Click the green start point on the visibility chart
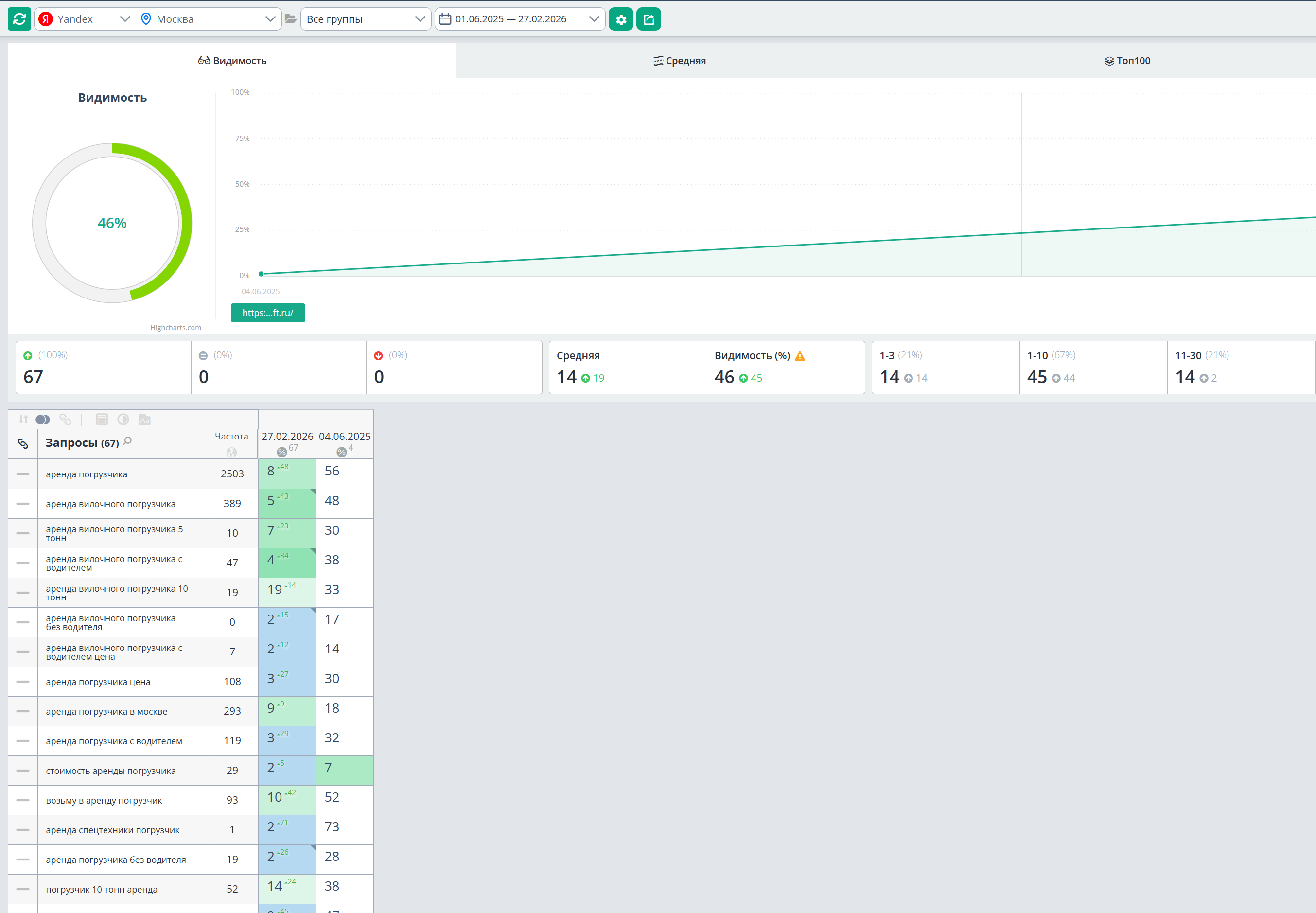The width and height of the screenshot is (1316, 913). click(262, 274)
